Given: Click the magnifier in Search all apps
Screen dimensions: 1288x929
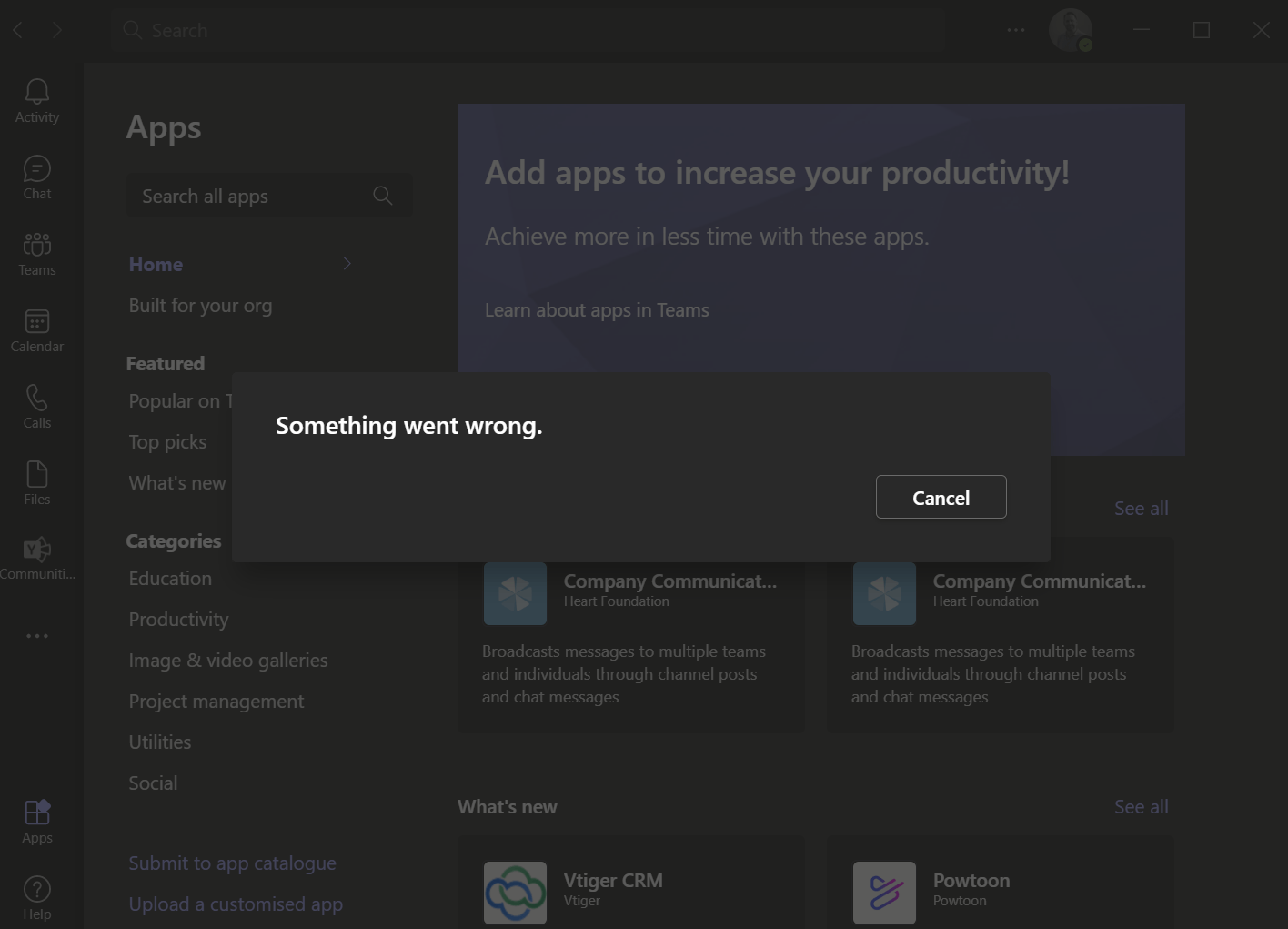Looking at the screenshot, I should click(383, 196).
